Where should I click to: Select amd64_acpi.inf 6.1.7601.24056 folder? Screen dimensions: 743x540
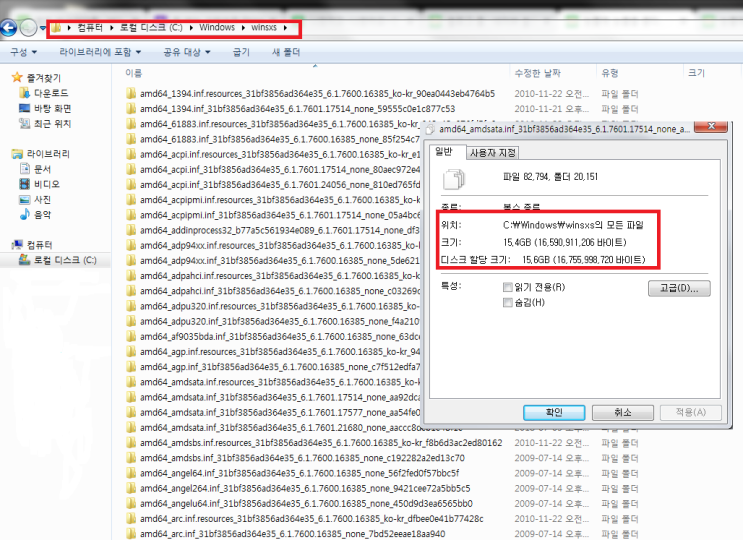click(280, 184)
